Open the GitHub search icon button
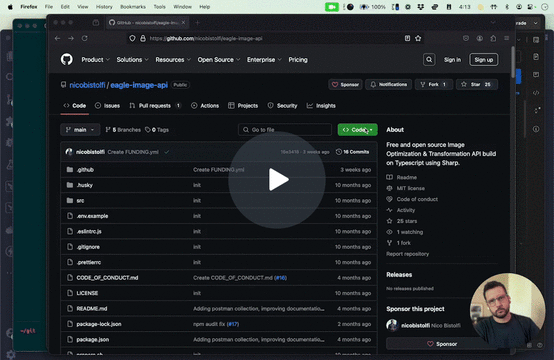Image resolution: width=554 pixels, height=360 pixels. pyautogui.click(x=429, y=60)
